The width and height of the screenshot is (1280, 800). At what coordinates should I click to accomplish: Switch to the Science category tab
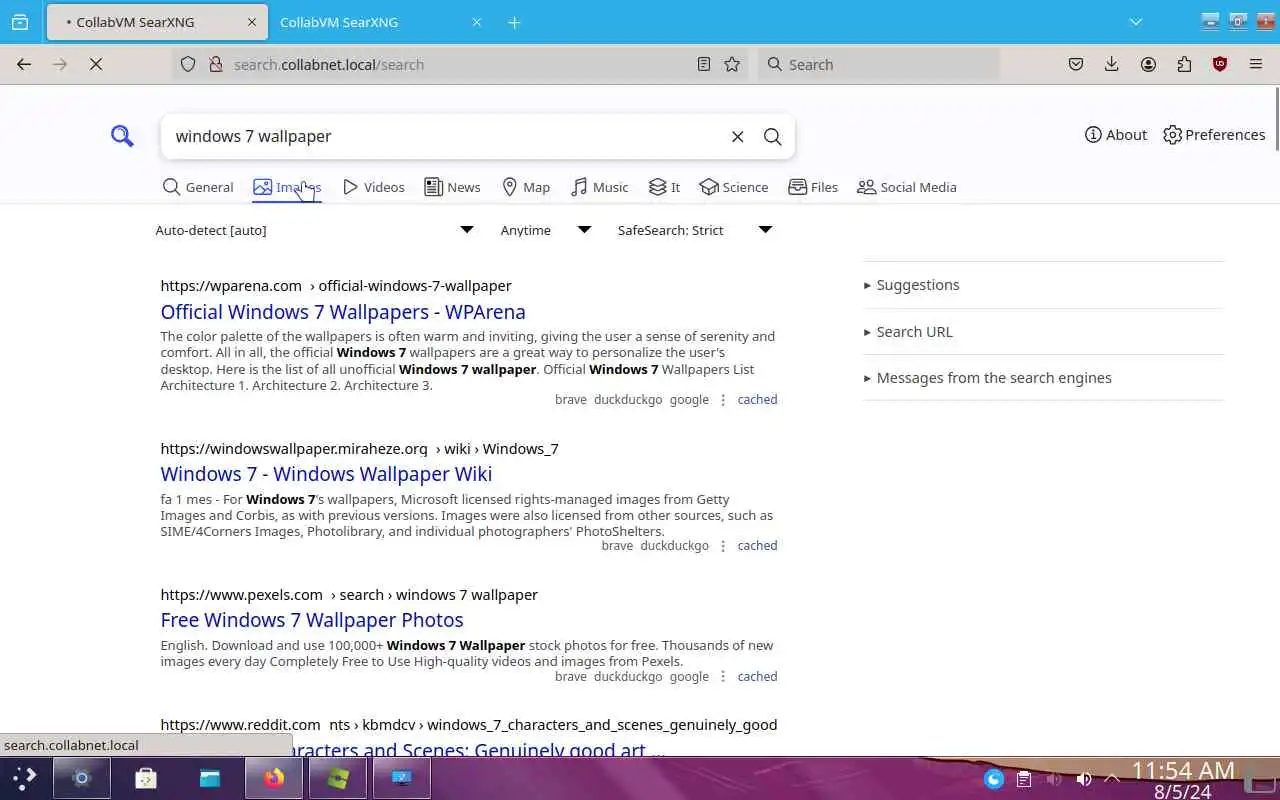pos(734,187)
